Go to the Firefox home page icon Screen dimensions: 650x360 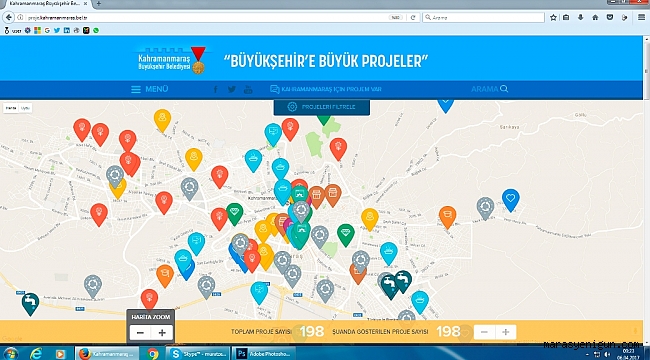point(595,17)
